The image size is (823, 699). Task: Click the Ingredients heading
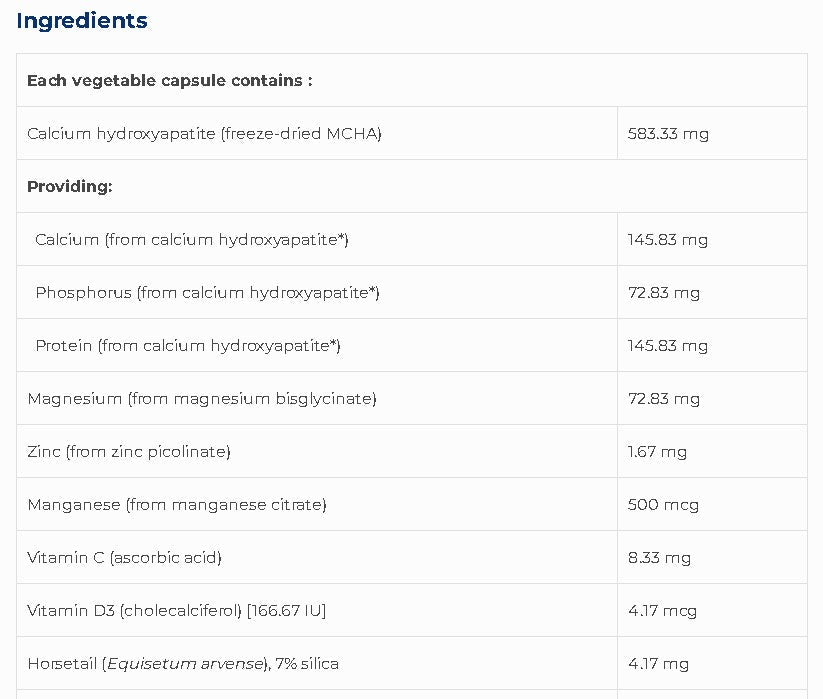click(82, 21)
